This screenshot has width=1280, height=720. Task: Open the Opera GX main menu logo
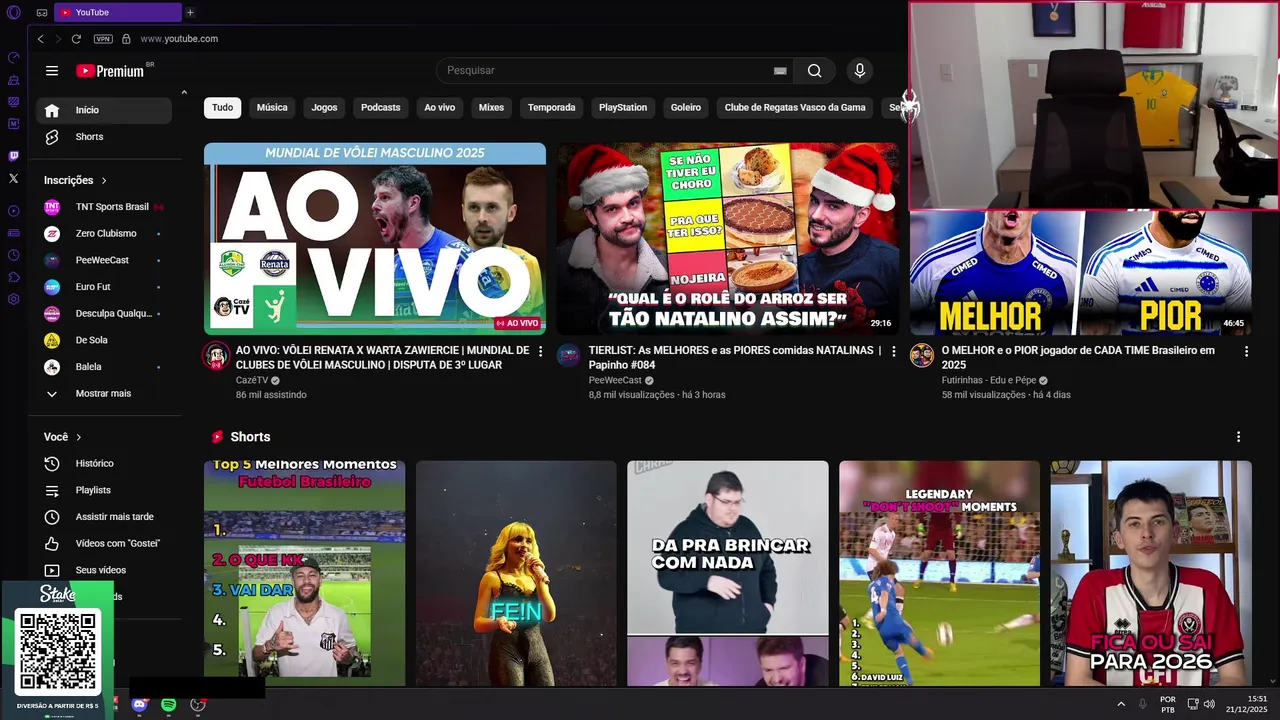(x=13, y=12)
